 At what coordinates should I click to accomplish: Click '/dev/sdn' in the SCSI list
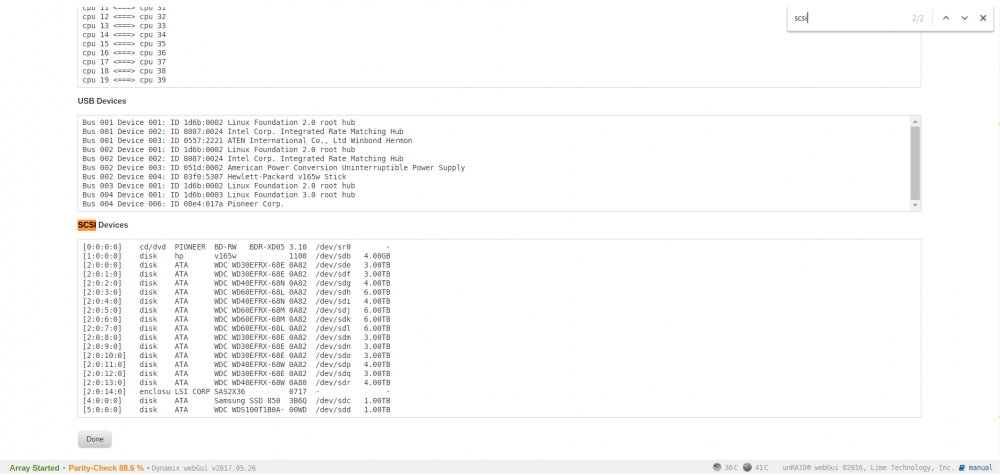pyautogui.click(x=333, y=346)
